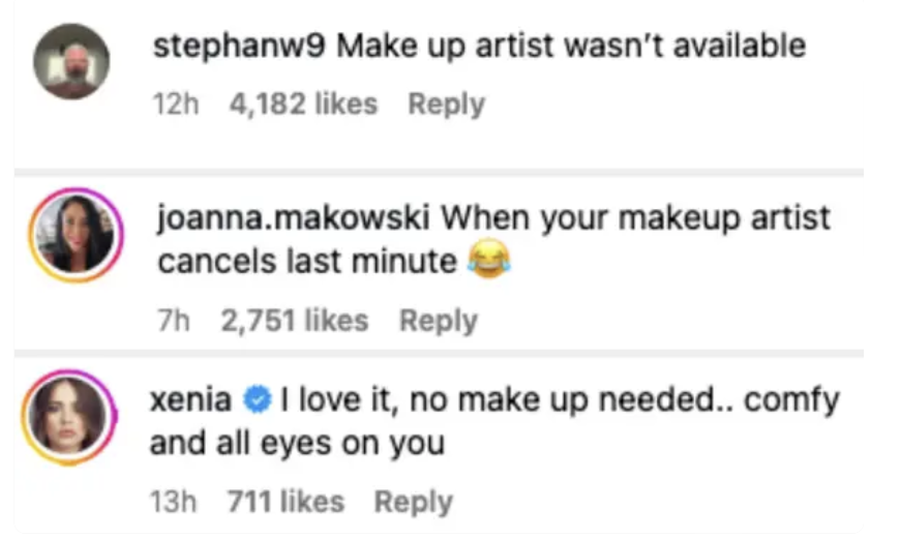Image resolution: width=900 pixels, height=538 pixels.
Task: Click the 7h timestamp
Action: 174,321
